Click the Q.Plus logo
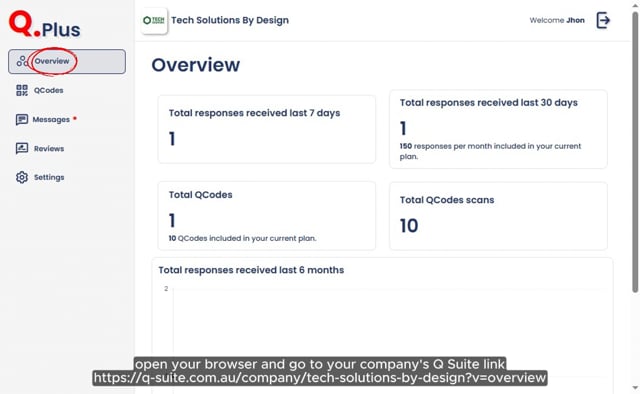Viewport: 640px width, 394px height. [45, 24]
